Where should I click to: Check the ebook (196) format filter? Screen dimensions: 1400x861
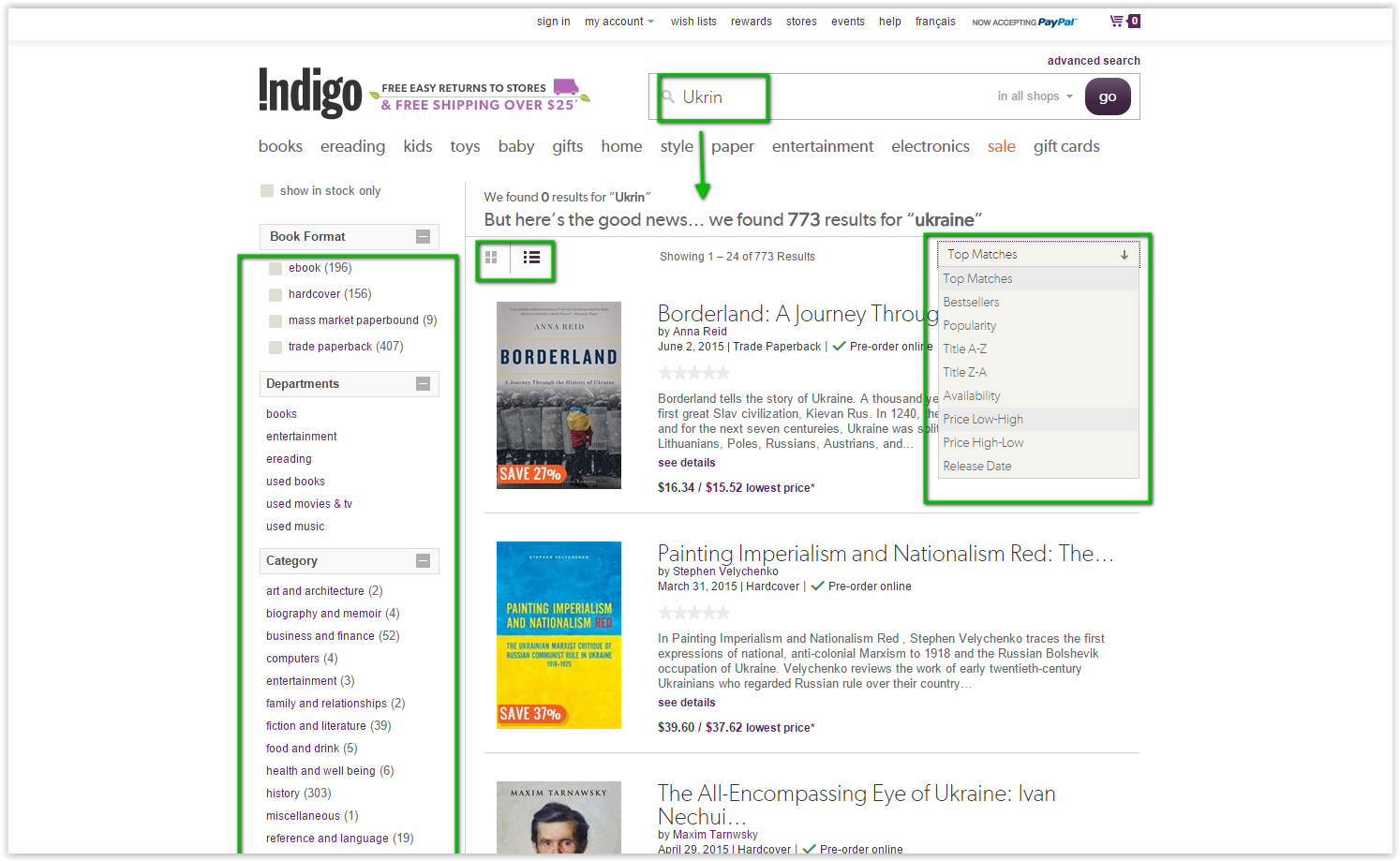276,269
